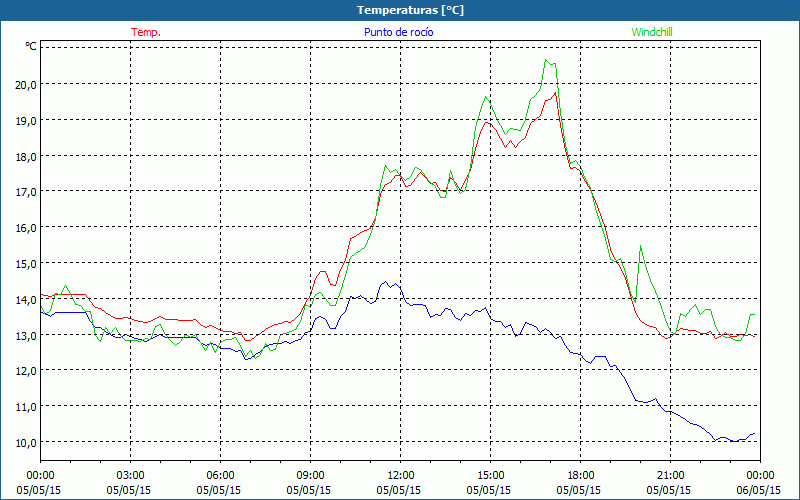This screenshot has width=800, height=500.
Task: Select the green 'Windchill' legend label
Action: (x=652, y=32)
